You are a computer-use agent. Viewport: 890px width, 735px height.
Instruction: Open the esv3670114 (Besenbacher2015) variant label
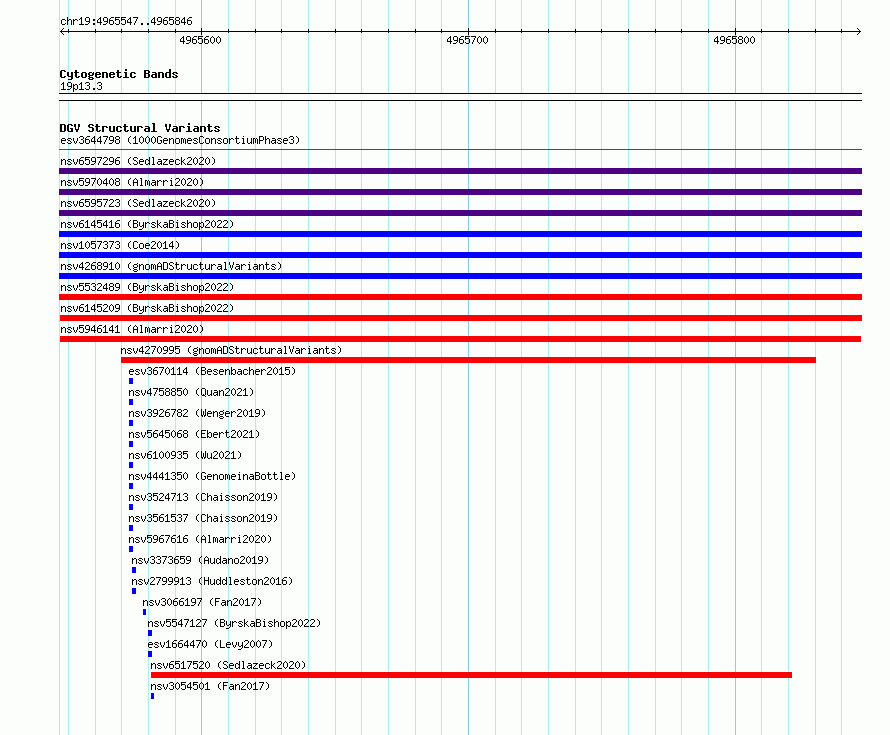[x=212, y=371]
